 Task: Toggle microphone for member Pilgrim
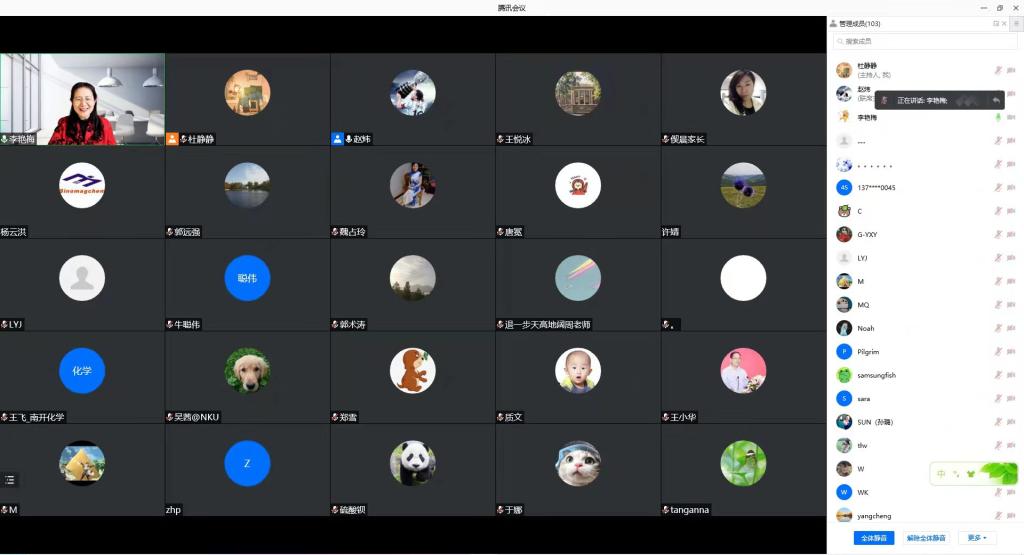[x=997, y=352]
